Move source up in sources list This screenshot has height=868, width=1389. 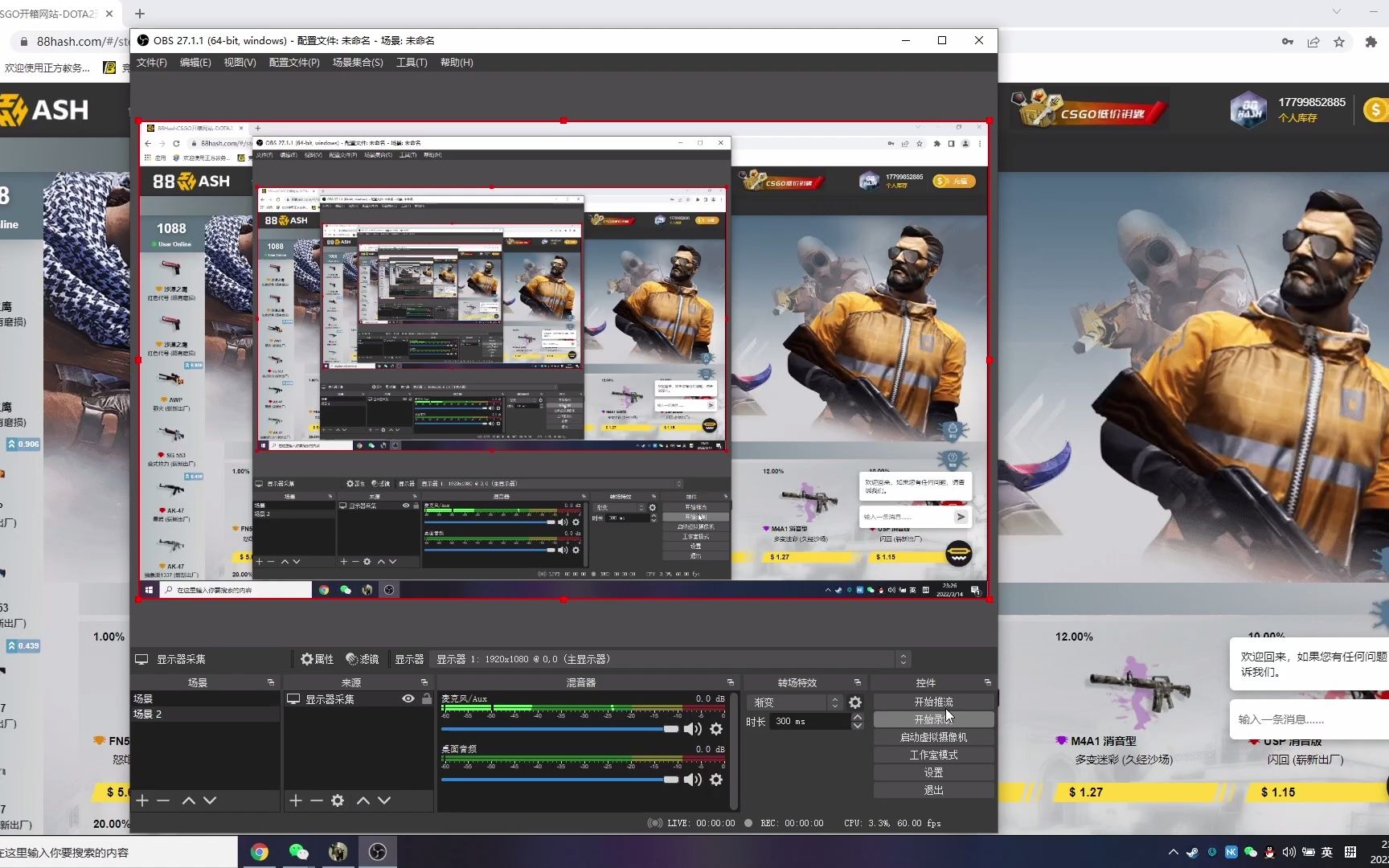pos(363,800)
